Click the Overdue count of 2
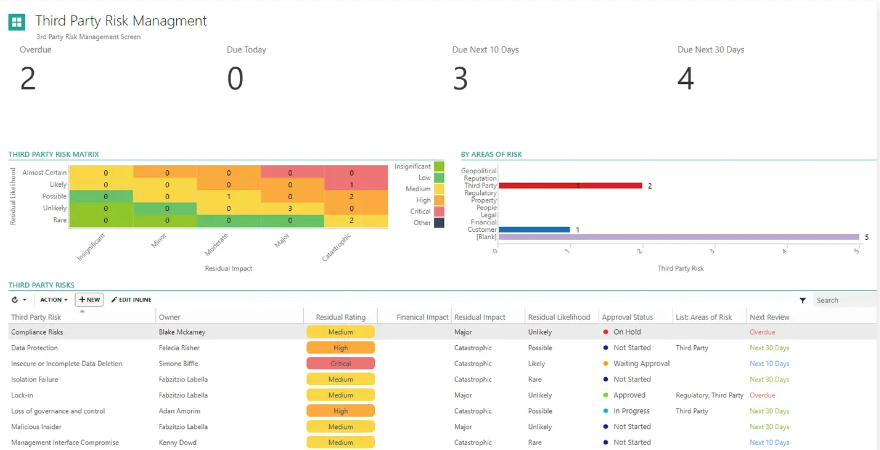 pyautogui.click(x=28, y=79)
